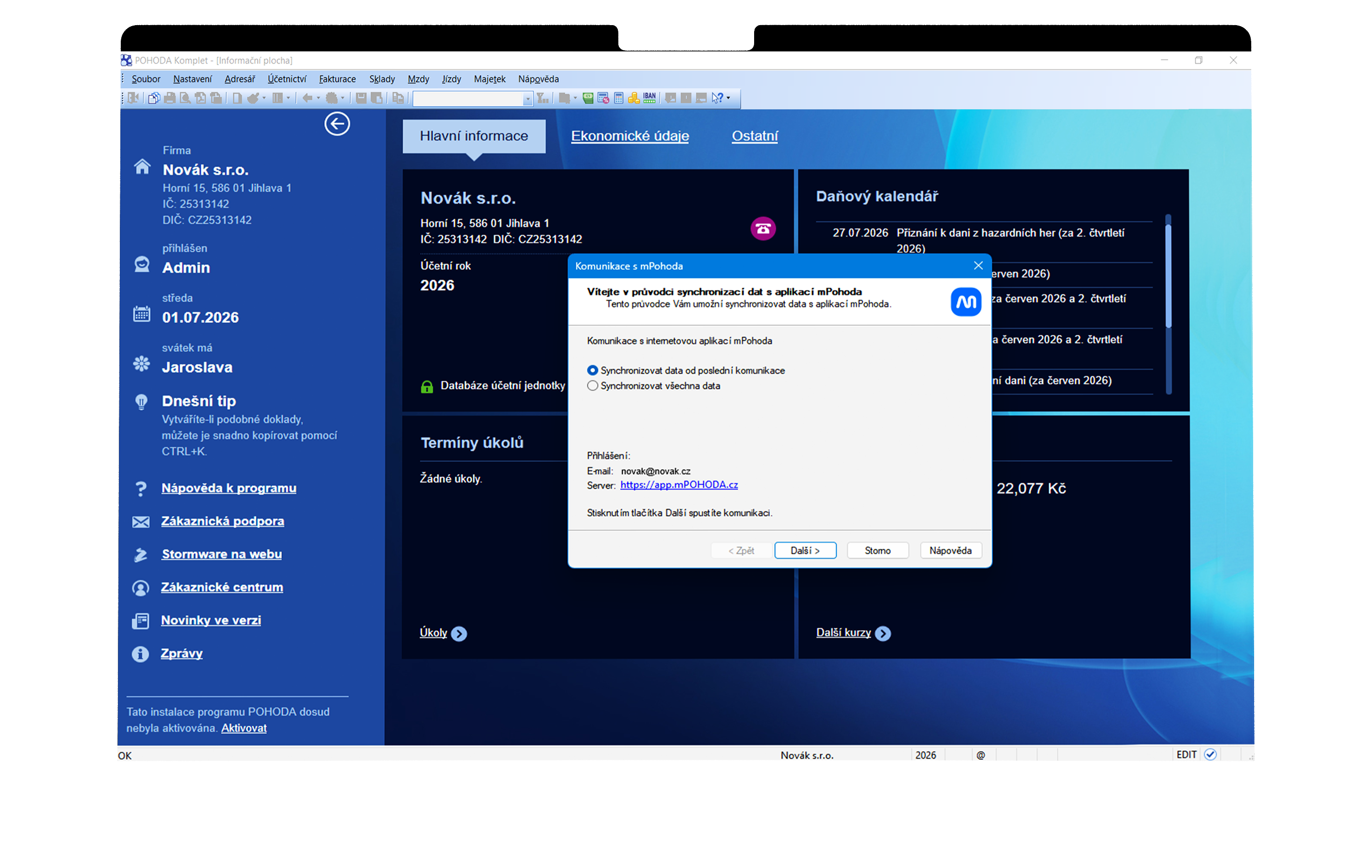1372x868 pixels.
Task: Click the copy documents toolbar icon
Action: pos(154,98)
